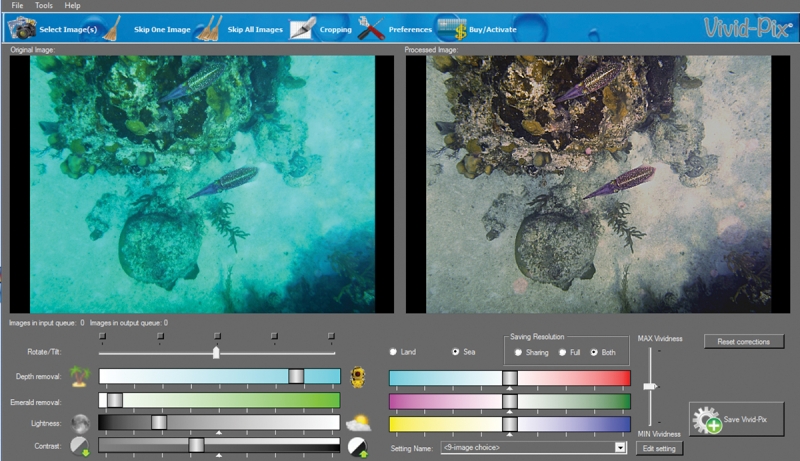Click the Lightness slider handle

click(x=159, y=422)
